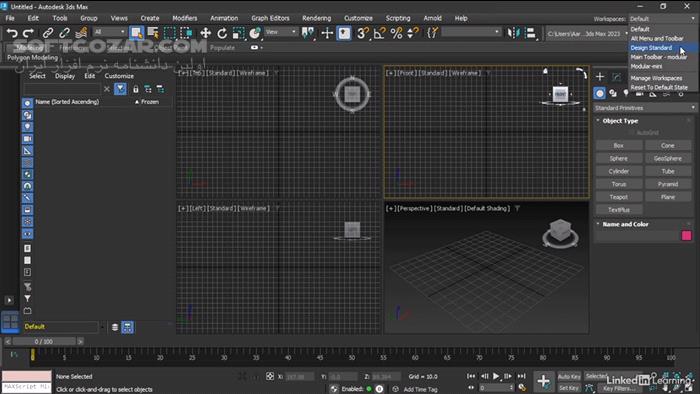Pick the object color swatch
This screenshot has width=700, height=394.
click(x=687, y=236)
